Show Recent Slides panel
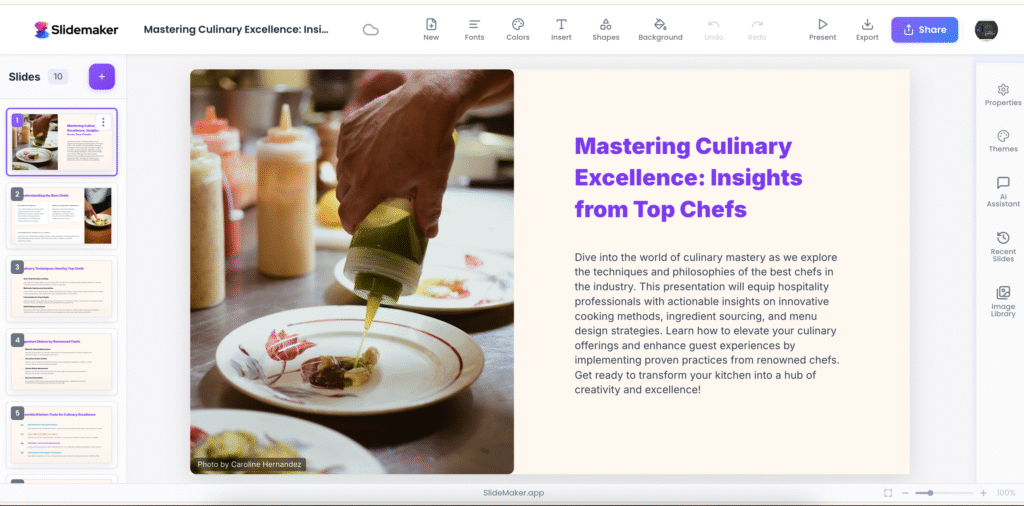This screenshot has height=506, width=1024. pos(1003,245)
